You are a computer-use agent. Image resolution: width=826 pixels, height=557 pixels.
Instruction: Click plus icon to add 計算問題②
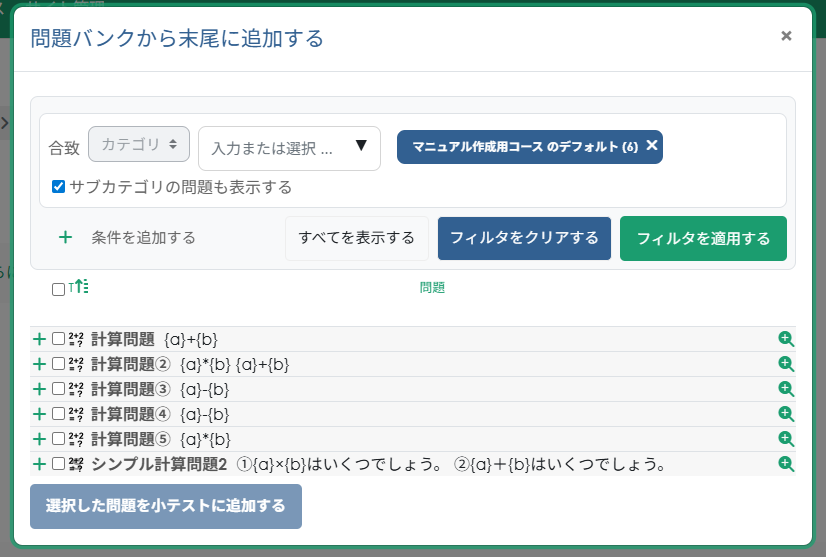[x=39, y=364]
